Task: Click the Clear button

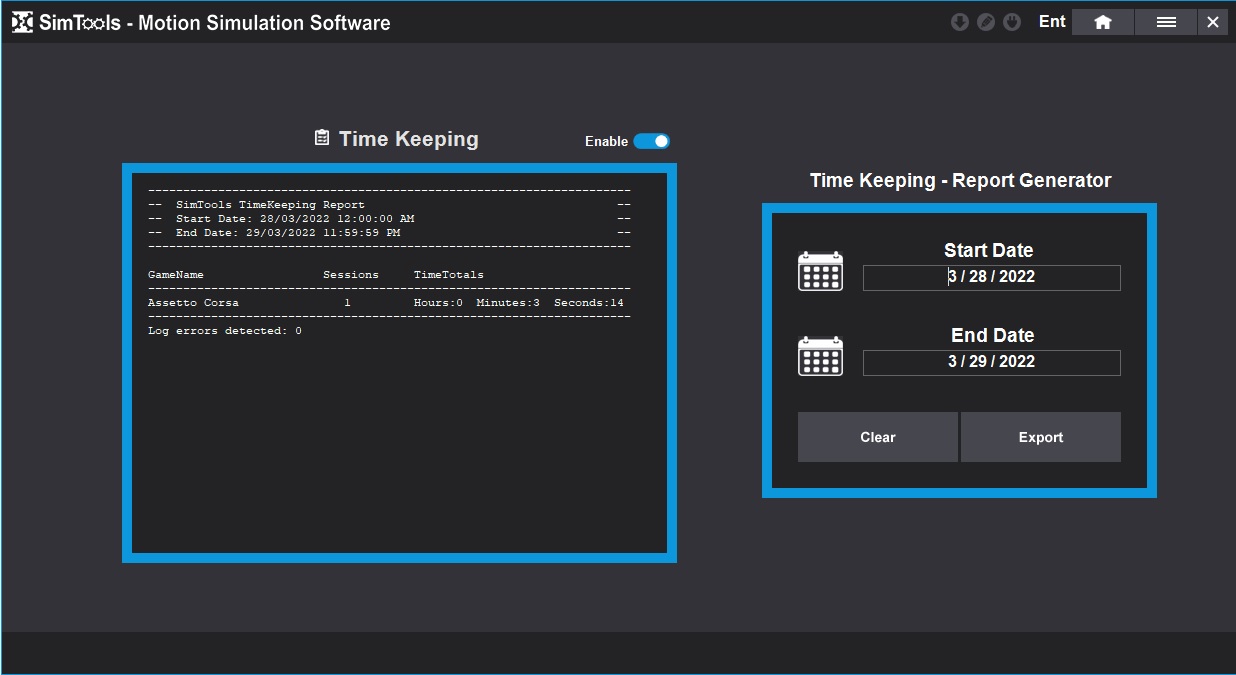Action: [877, 437]
